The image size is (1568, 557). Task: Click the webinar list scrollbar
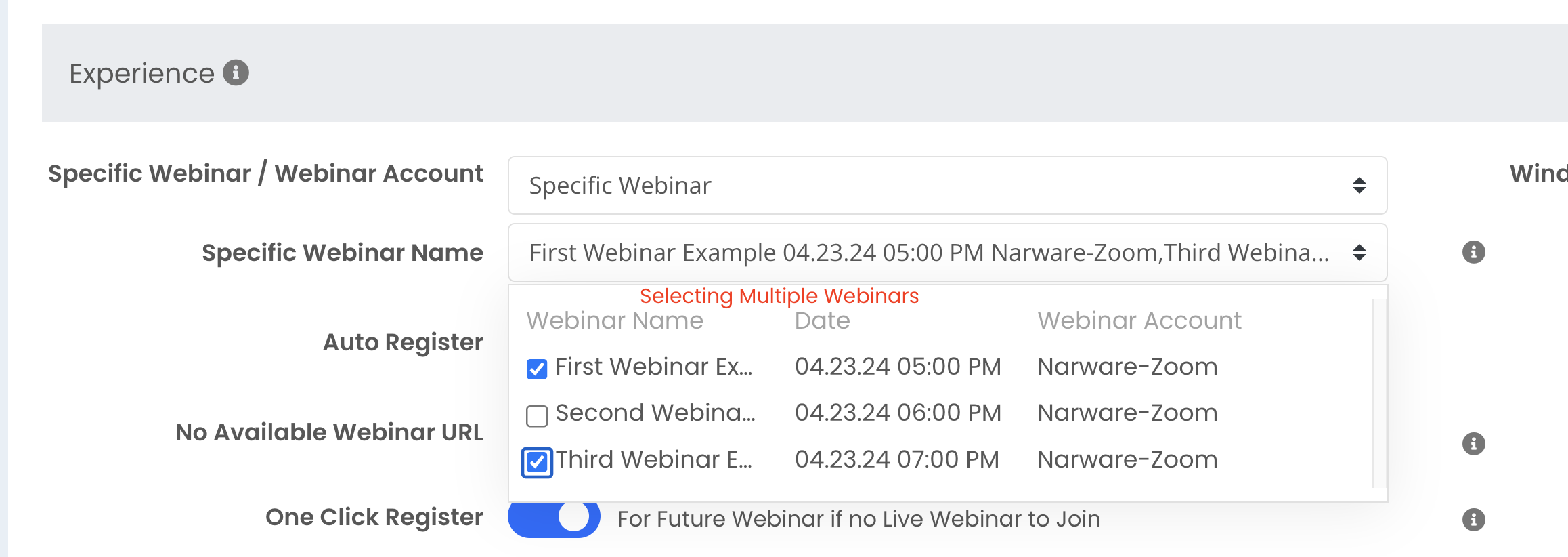pyautogui.click(x=1378, y=393)
